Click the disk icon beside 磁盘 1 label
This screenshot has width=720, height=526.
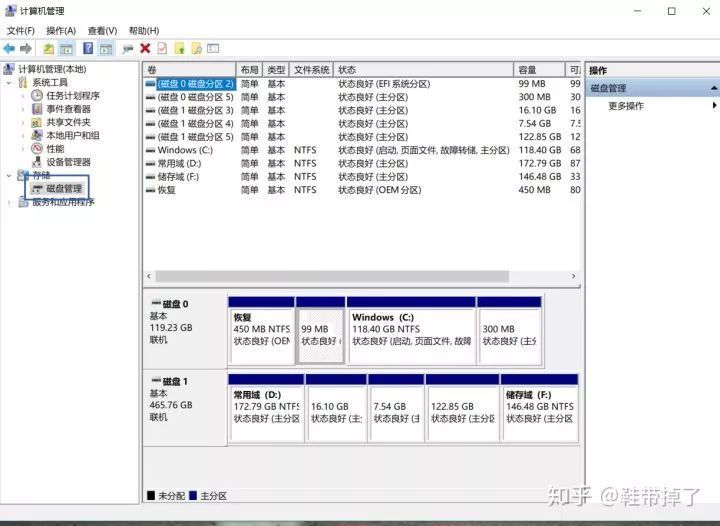click(156, 381)
